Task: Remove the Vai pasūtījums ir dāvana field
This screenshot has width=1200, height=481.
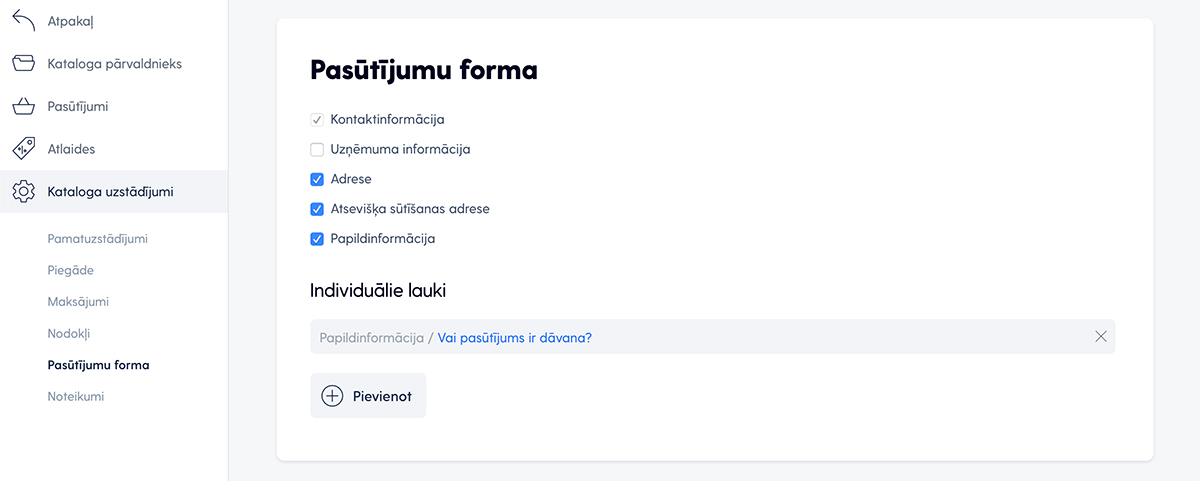Action: (1101, 337)
